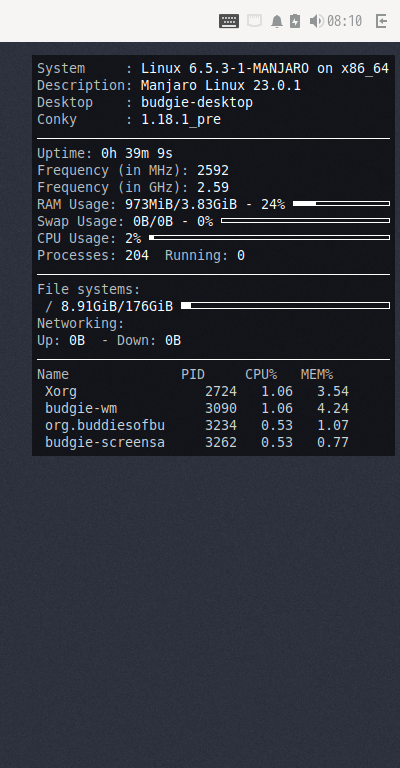Click the CPU Usage progress bar
400x768 pixels.
269,238
